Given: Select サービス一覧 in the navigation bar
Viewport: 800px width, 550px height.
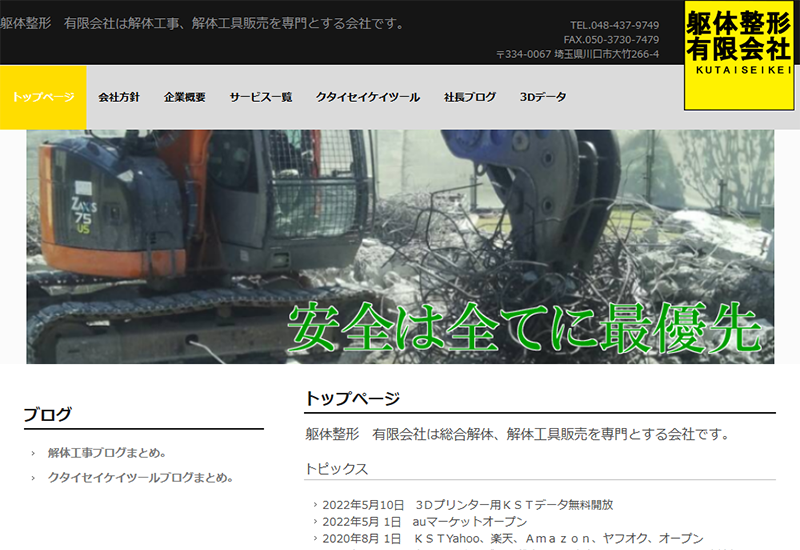Looking at the screenshot, I should click(261, 97).
